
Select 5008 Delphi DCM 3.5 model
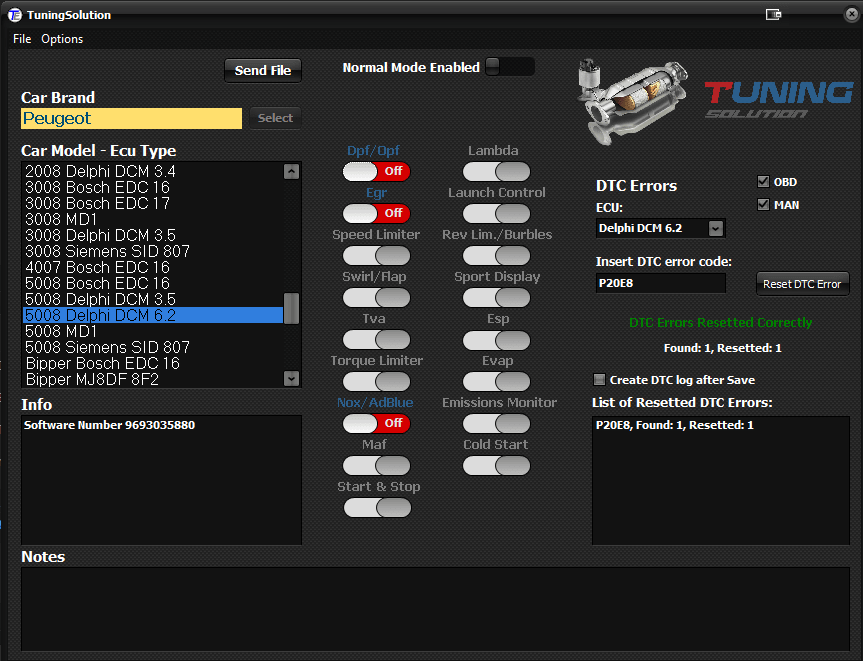(153, 299)
